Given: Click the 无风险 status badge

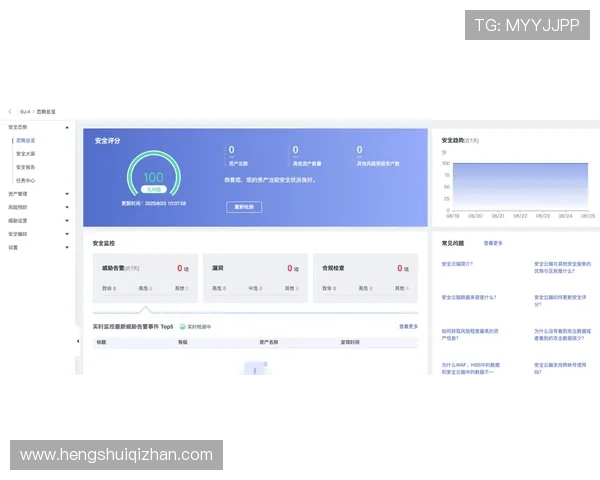Looking at the screenshot, I should 154,189.
